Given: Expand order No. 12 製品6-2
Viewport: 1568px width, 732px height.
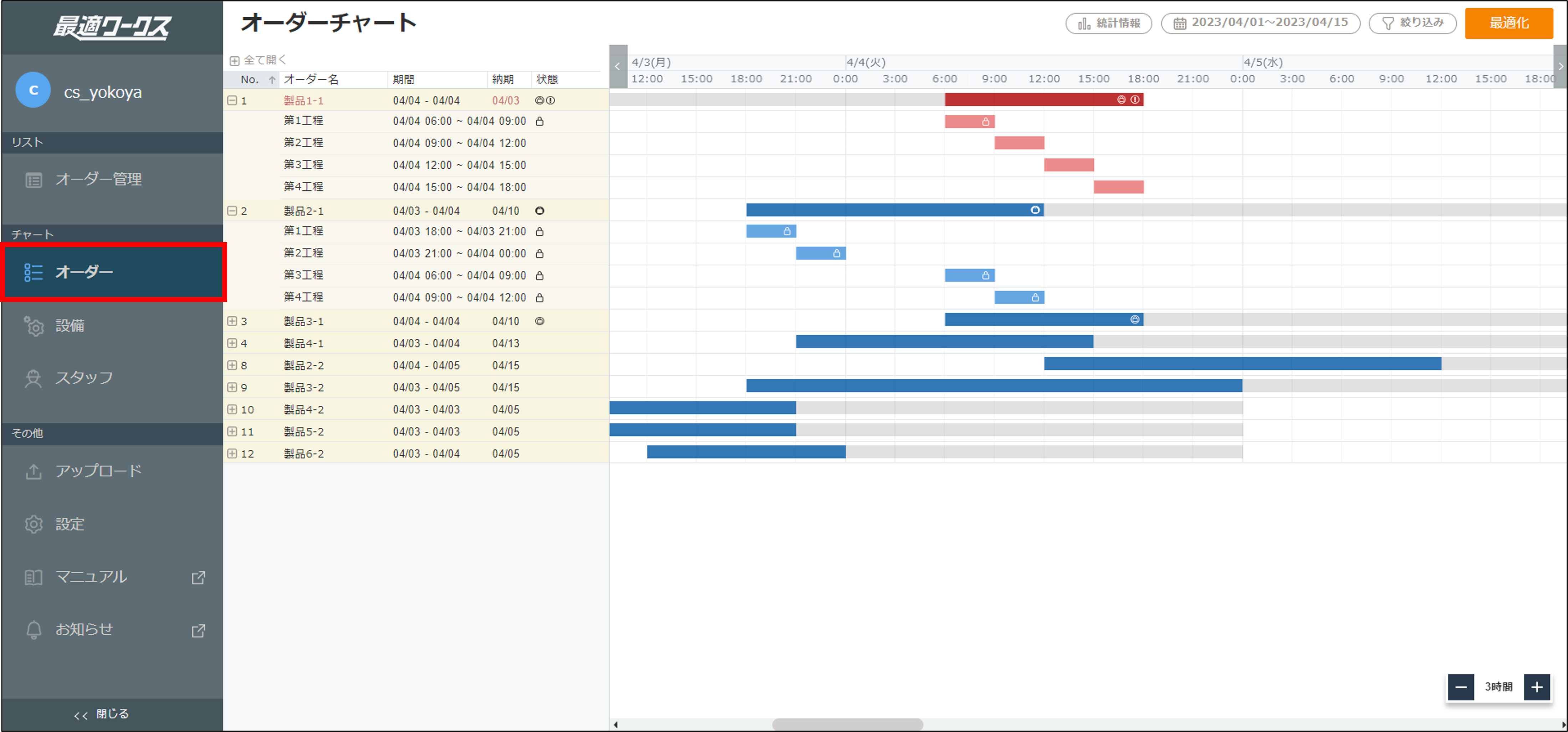Looking at the screenshot, I should tap(232, 453).
